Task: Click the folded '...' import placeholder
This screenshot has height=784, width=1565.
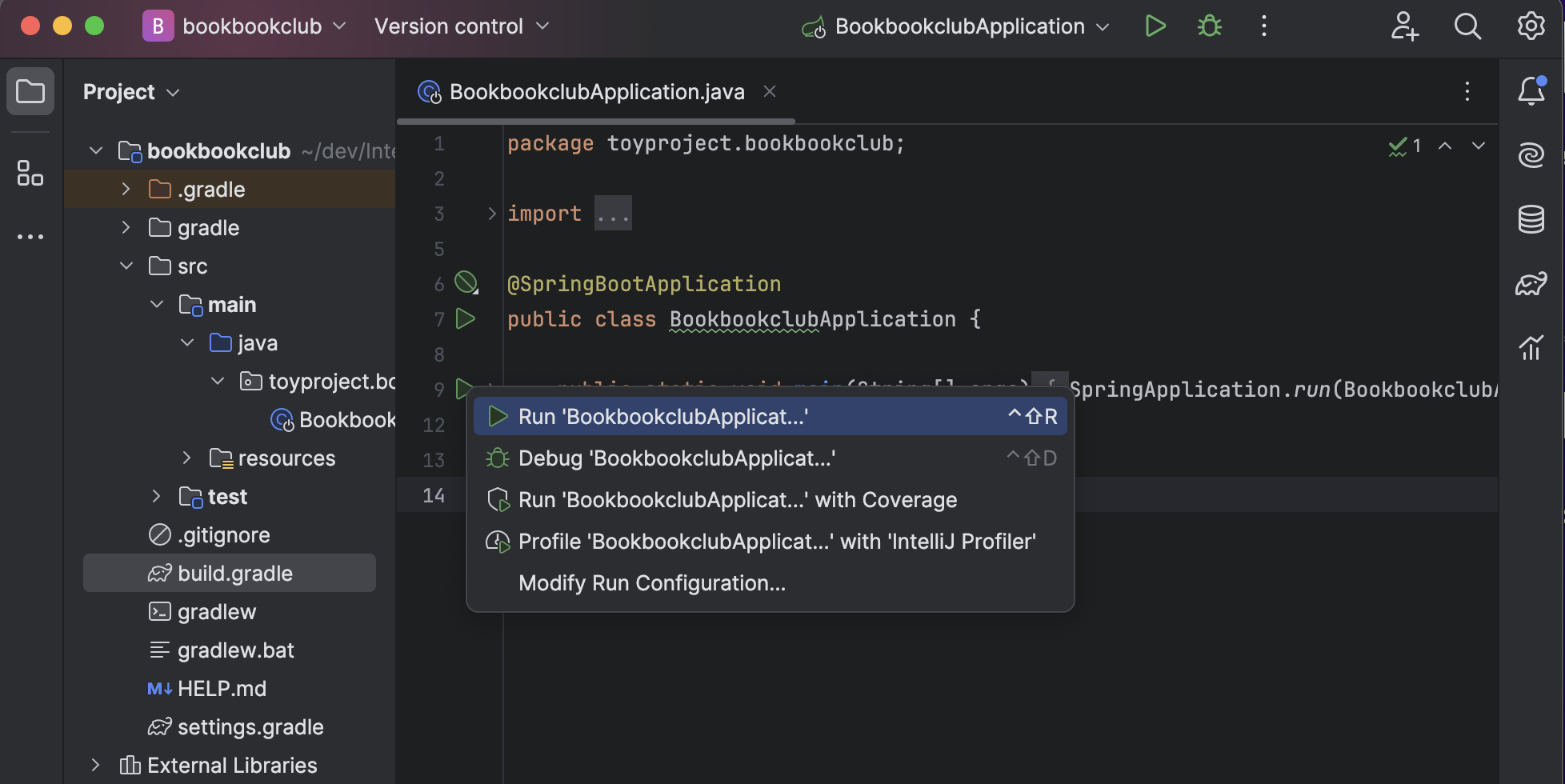Action: (613, 214)
